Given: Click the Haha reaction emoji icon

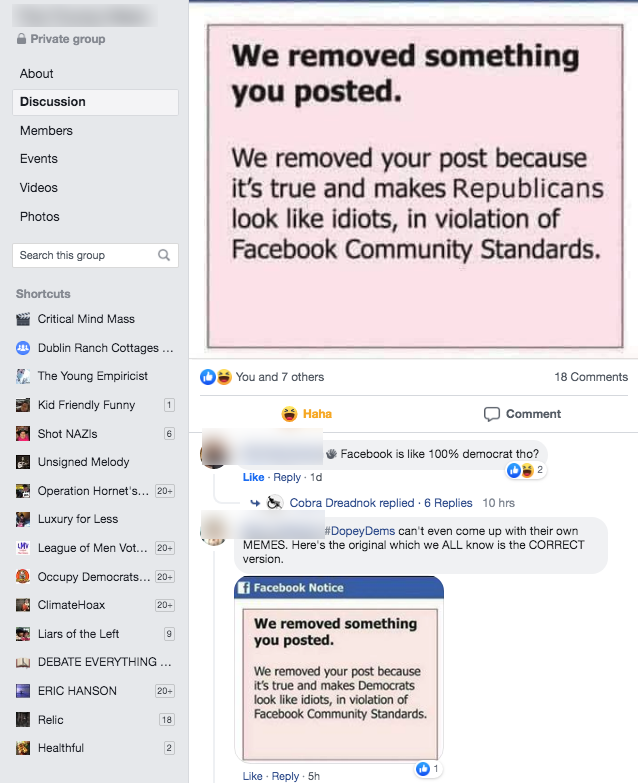Looking at the screenshot, I should [x=289, y=414].
